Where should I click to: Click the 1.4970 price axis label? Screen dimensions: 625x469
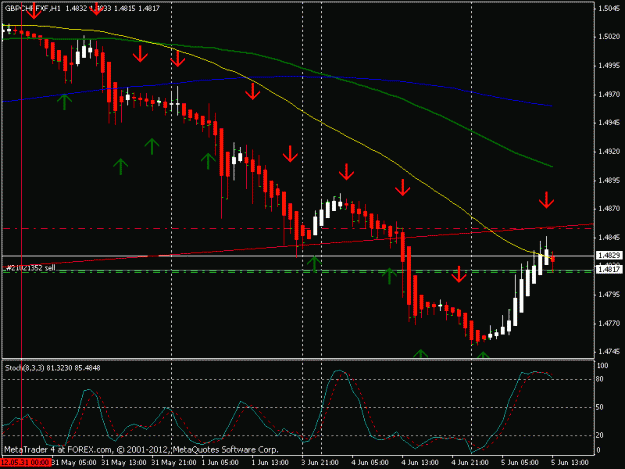[609, 94]
